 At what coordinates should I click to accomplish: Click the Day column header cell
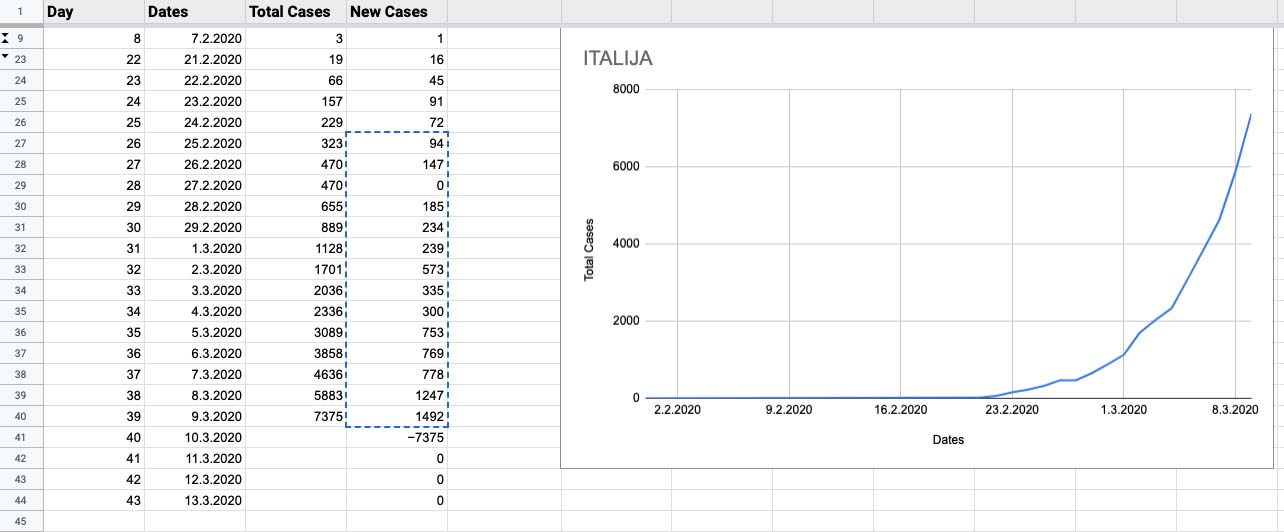[93, 12]
